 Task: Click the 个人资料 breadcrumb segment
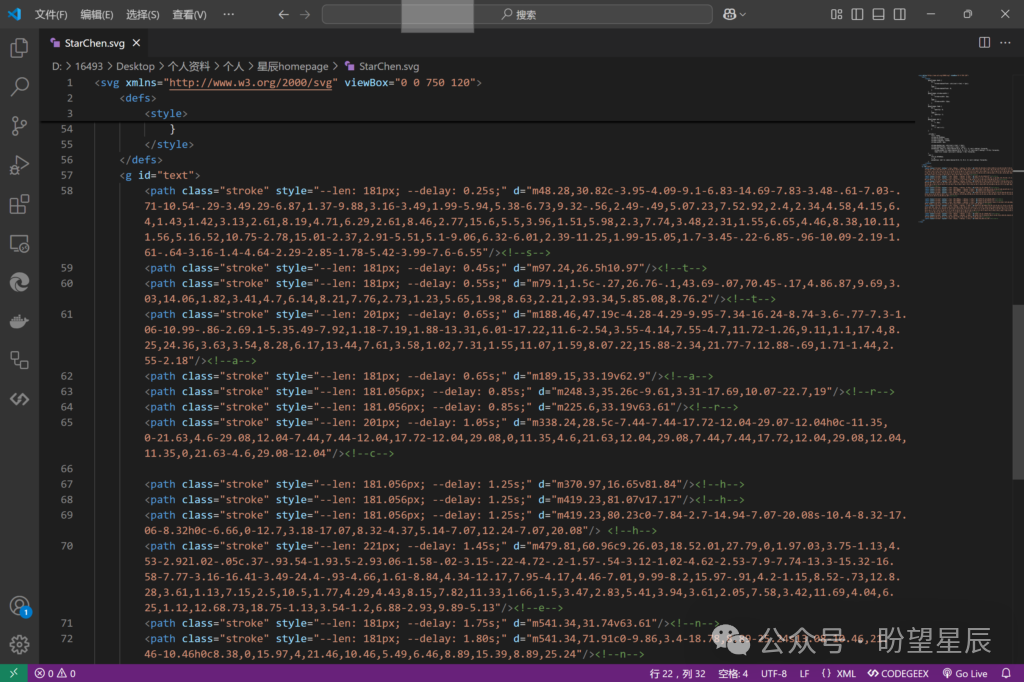point(189,66)
